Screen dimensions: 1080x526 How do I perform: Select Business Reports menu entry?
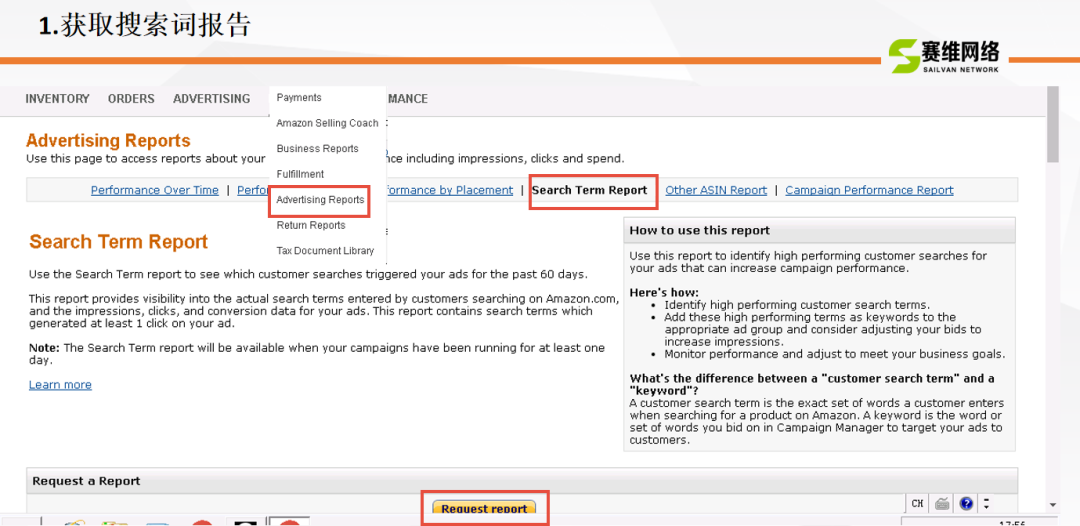[318, 149]
